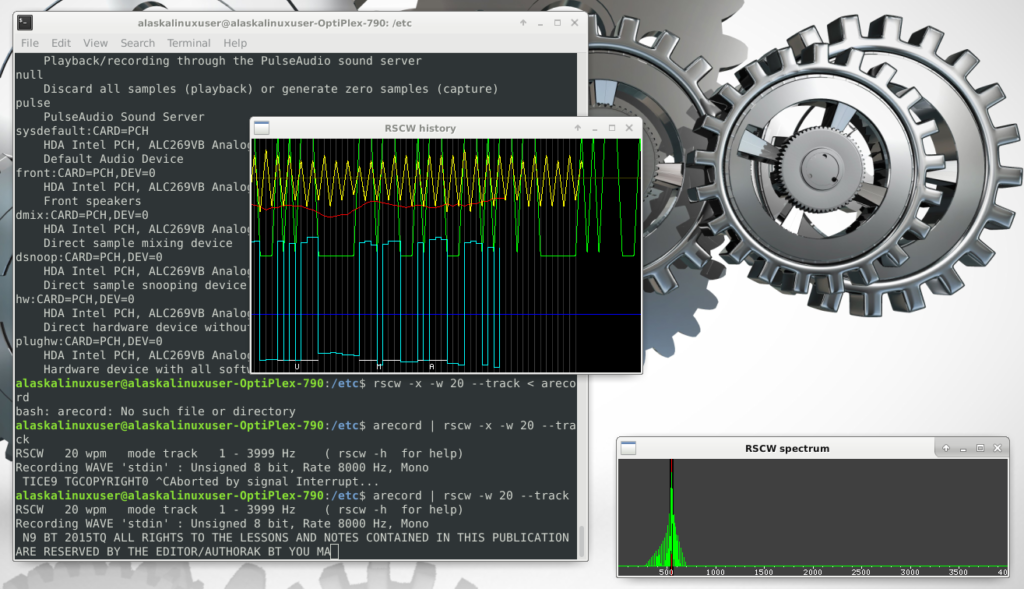Shade the RSCW history window using the up arrow

point(578,128)
